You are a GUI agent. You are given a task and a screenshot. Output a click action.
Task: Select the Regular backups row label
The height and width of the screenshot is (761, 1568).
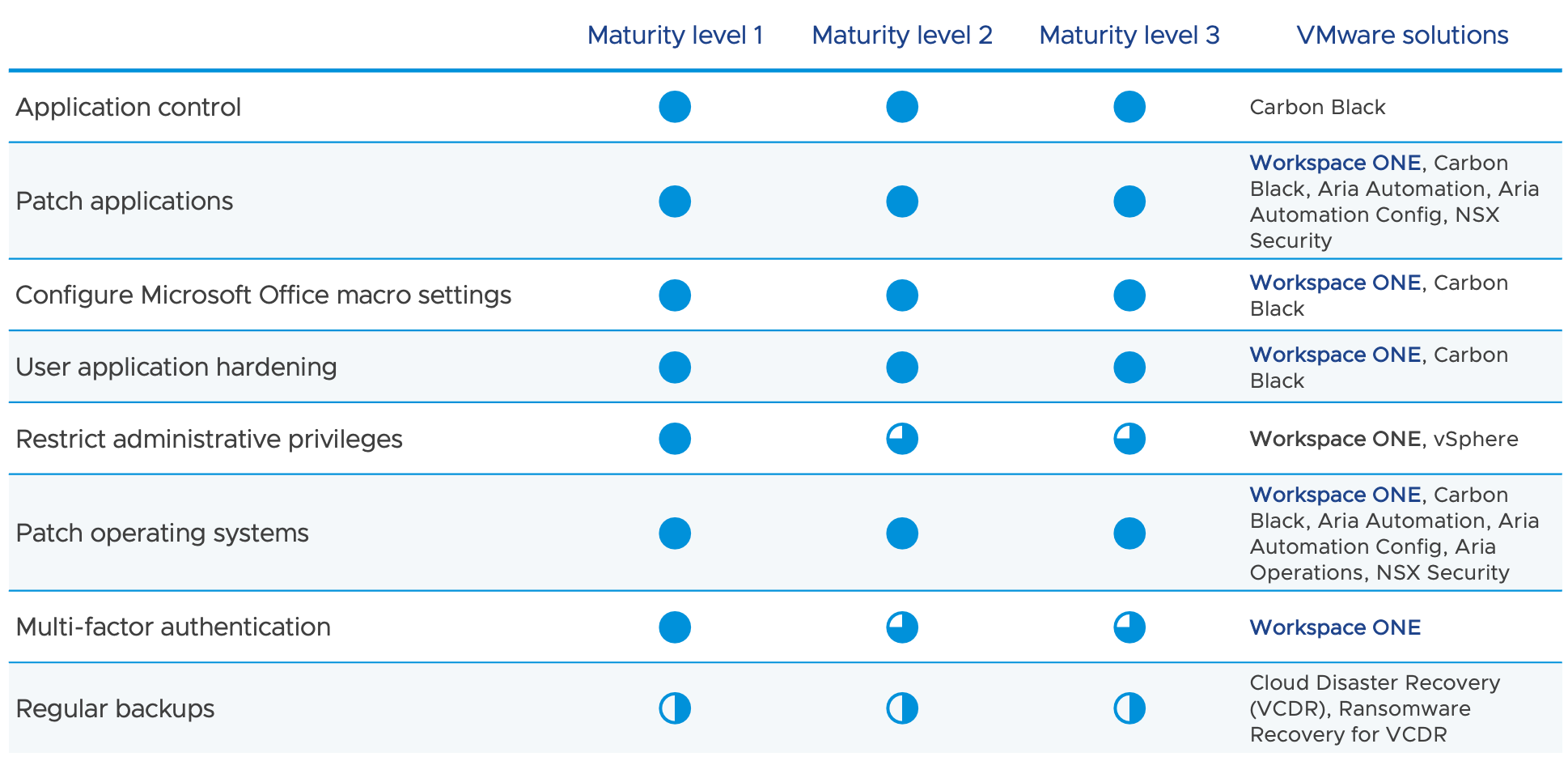(115, 708)
